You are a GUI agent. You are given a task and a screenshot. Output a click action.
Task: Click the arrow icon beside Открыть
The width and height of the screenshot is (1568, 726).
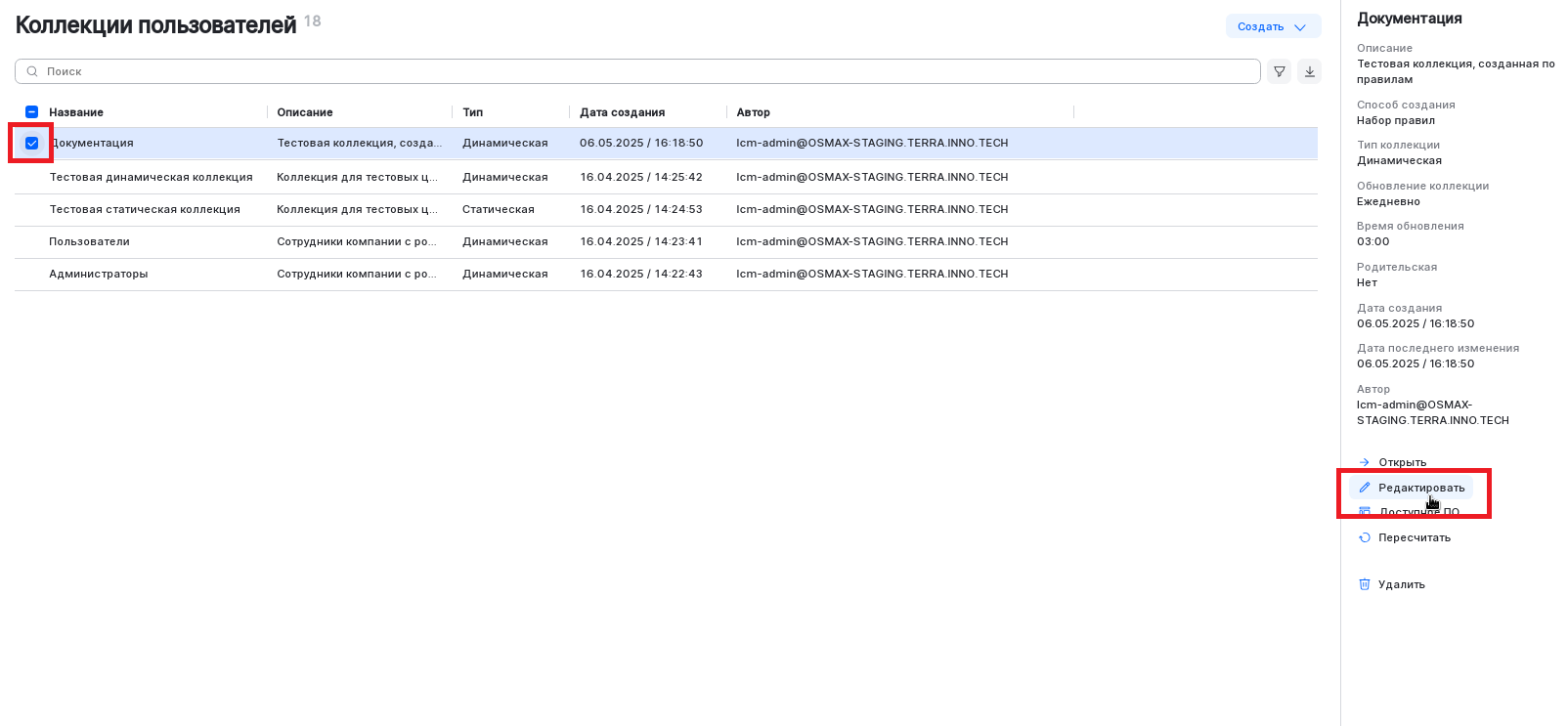1365,462
